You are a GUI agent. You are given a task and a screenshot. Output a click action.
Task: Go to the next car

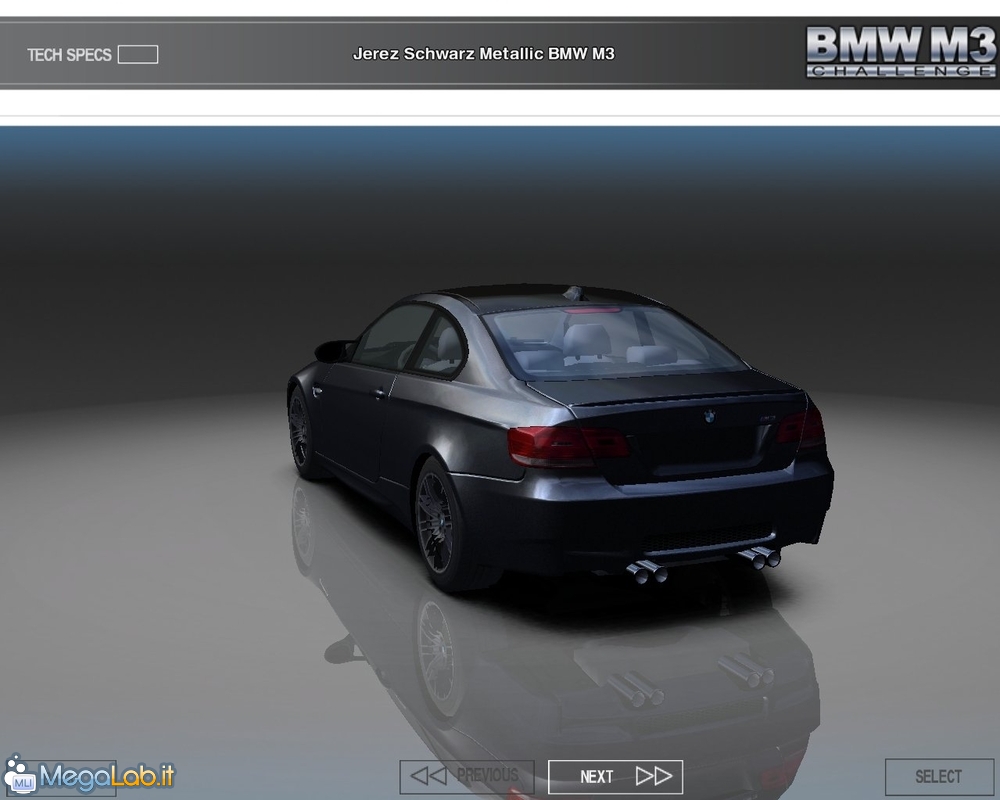(615, 776)
